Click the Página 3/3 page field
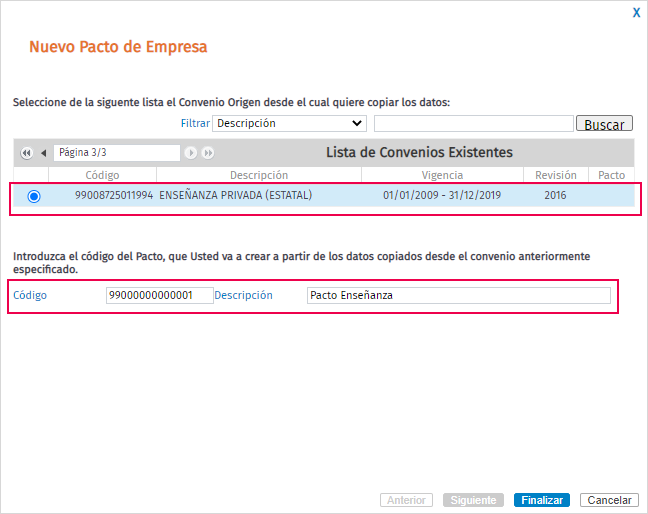Image resolution: width=648 pixels, height=514 pixels. [x=117, y=153]
